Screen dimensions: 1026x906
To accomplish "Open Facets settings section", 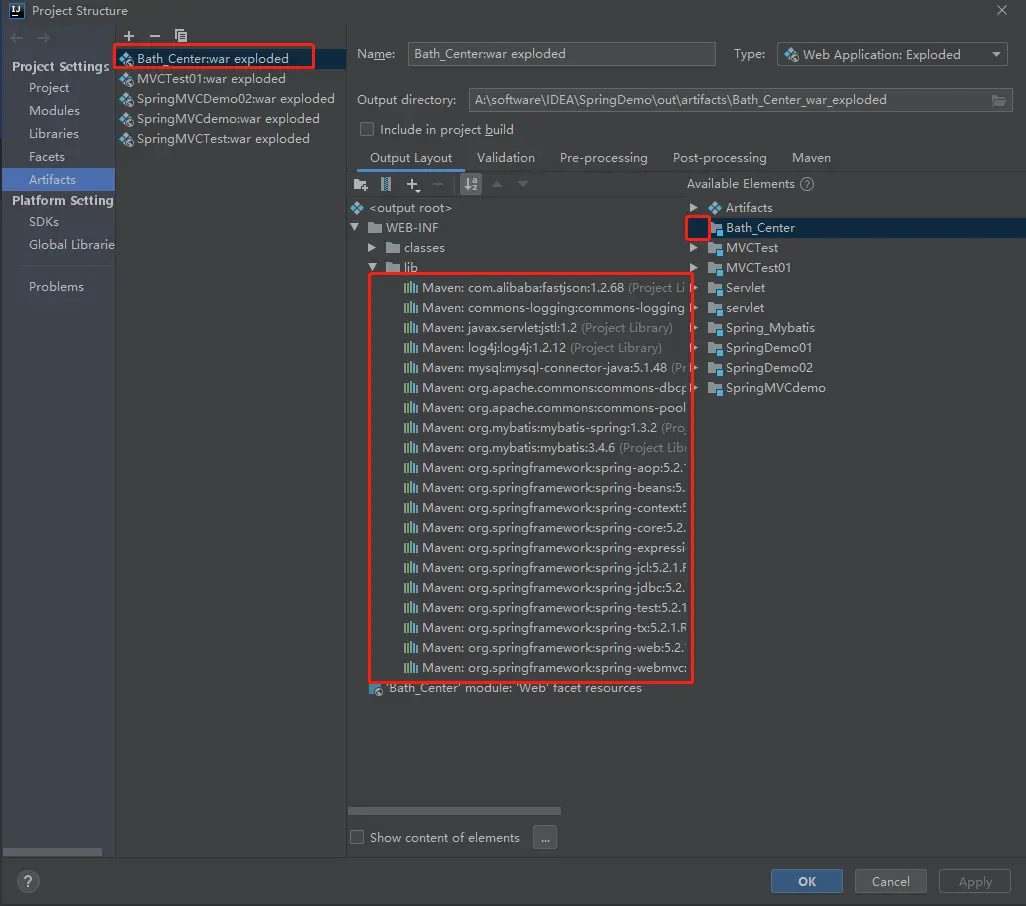I will click(46, 157).
